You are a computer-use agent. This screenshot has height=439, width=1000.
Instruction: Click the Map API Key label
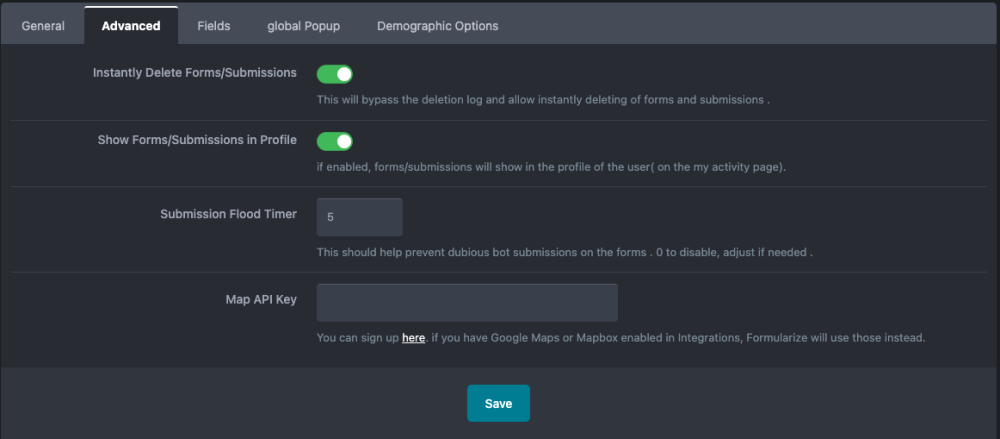(x=260, y=300)
